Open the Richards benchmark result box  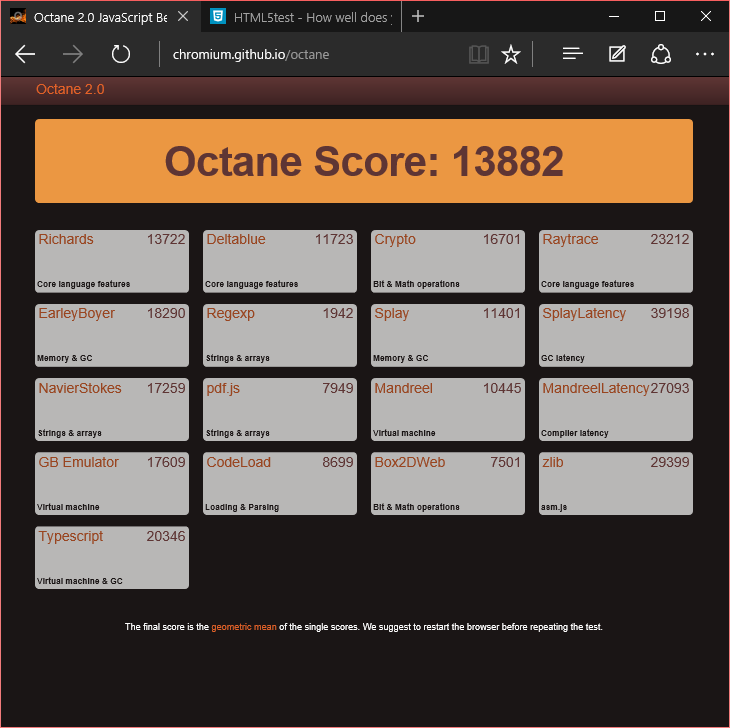coord(112,261)
